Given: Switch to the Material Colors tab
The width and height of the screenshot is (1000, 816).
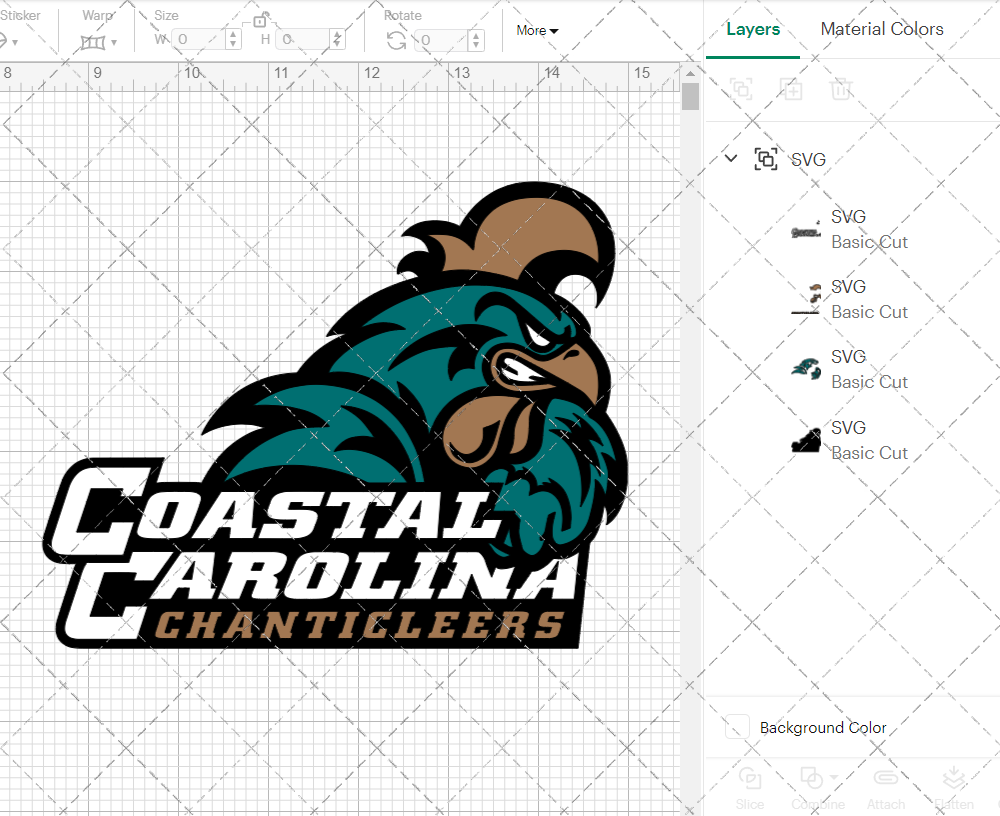Looking at the screenshot, I should point(882,29).
